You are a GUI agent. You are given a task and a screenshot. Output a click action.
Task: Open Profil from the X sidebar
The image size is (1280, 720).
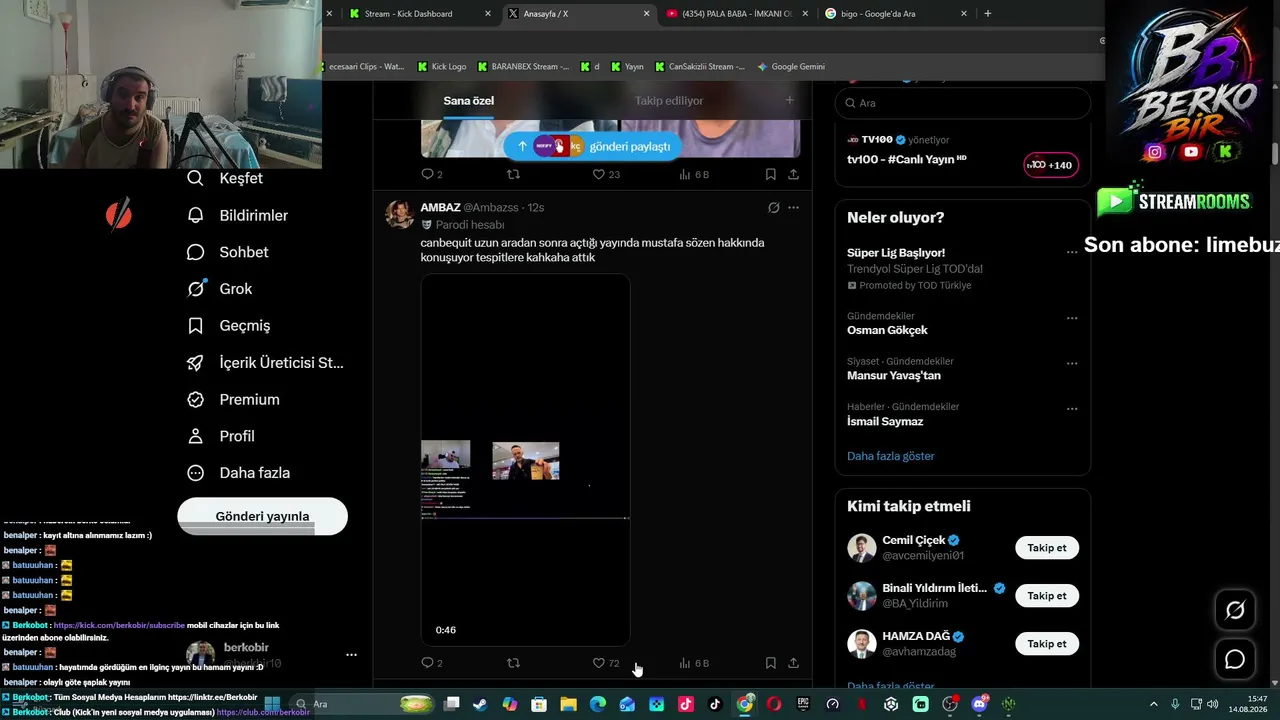(221, 436)
